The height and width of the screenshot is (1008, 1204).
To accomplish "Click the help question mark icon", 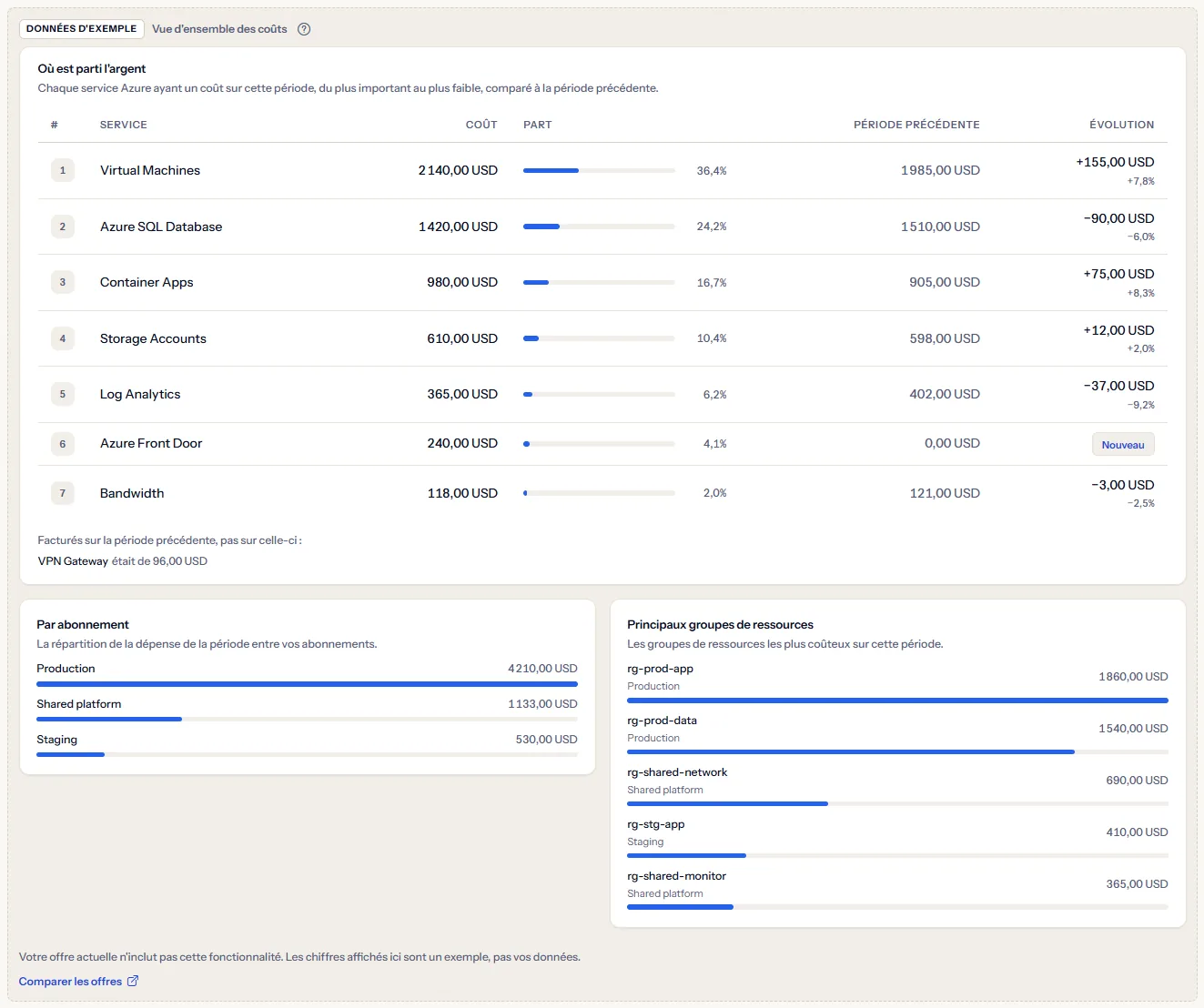I will pyautogui.click(x=304, y=29).
